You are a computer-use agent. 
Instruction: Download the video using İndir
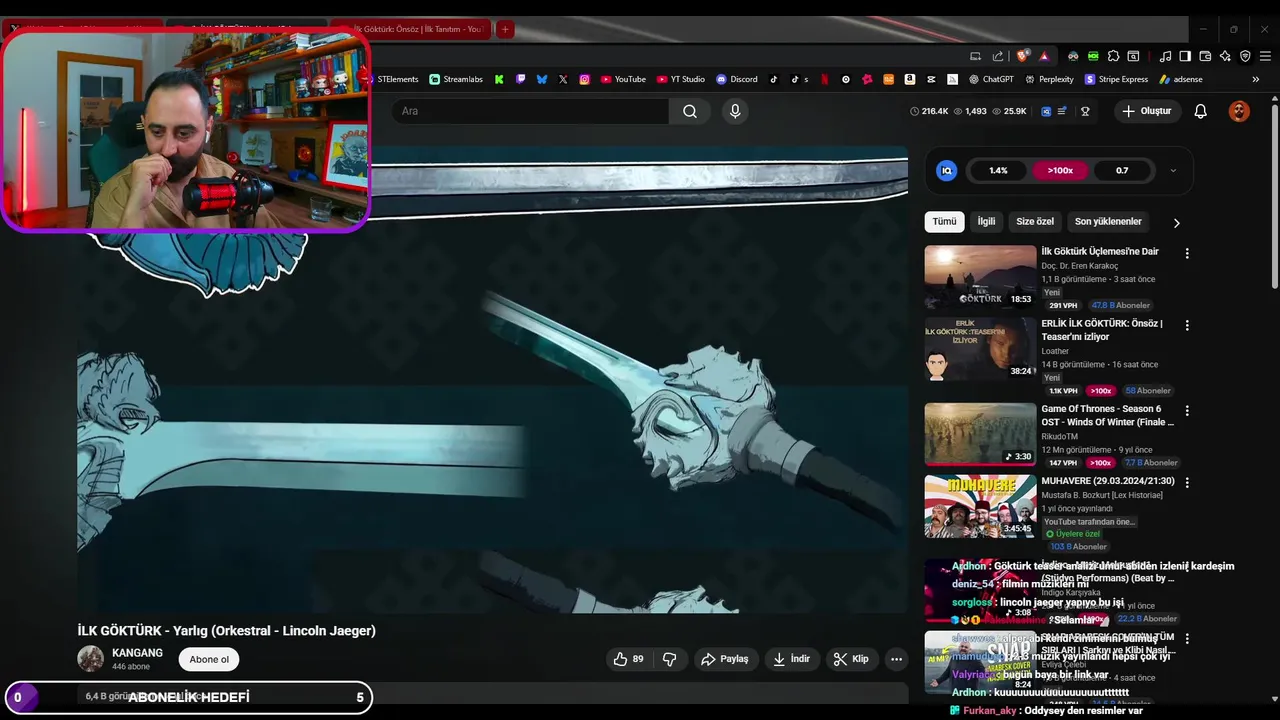[792, 659]
